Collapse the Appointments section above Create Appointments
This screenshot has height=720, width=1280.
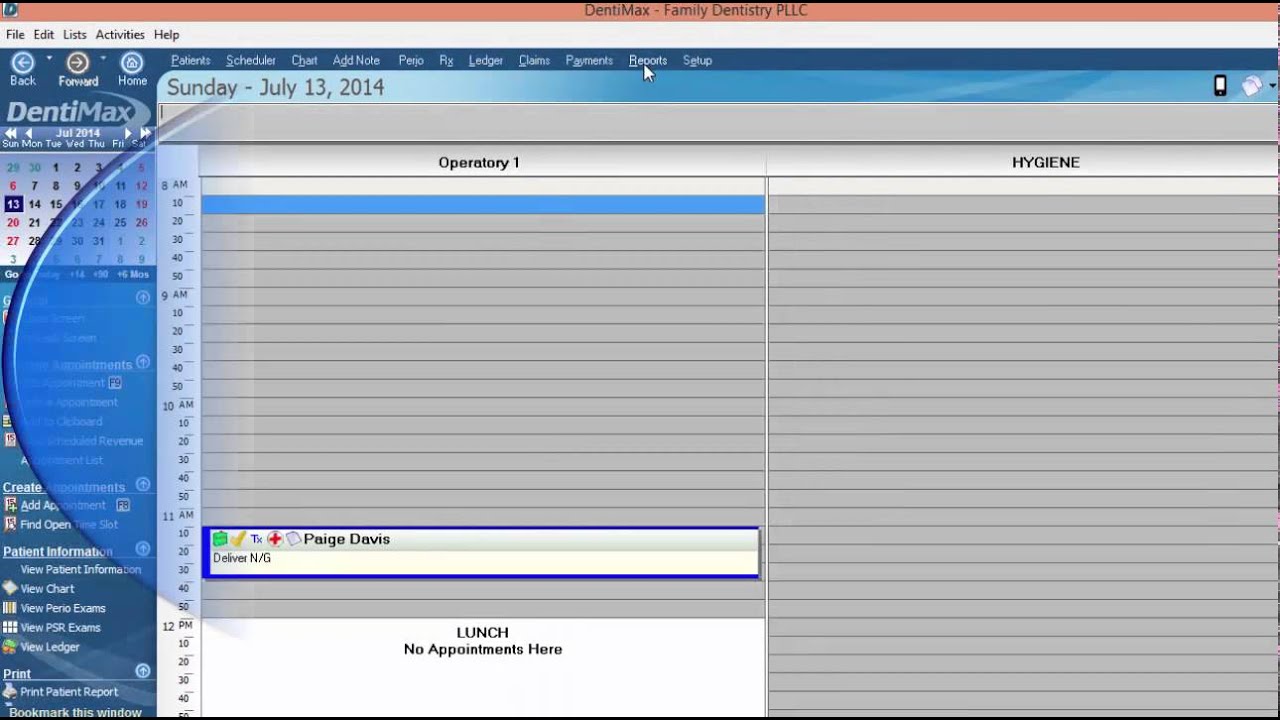tap(143, 362)
